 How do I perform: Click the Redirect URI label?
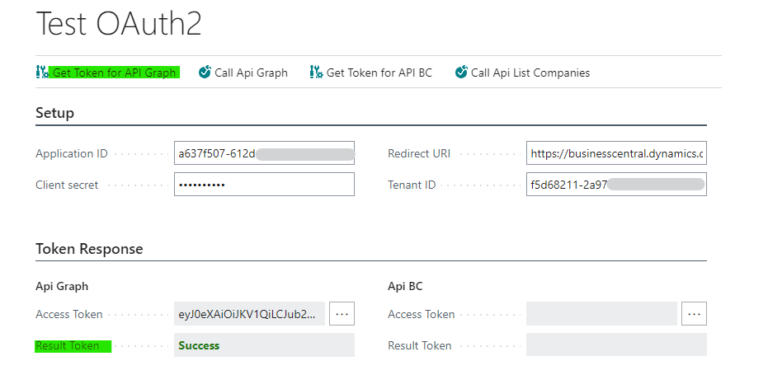coord(419,153)
